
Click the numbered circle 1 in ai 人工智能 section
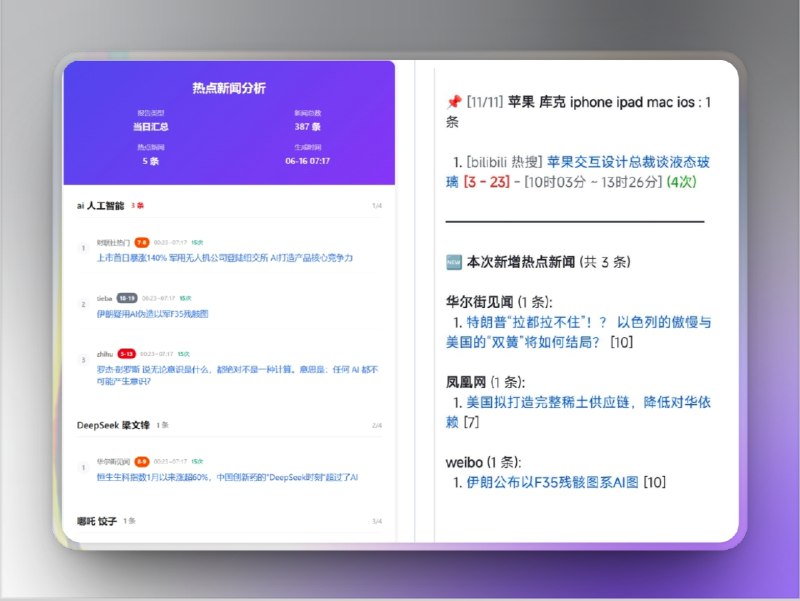[82, 248]
